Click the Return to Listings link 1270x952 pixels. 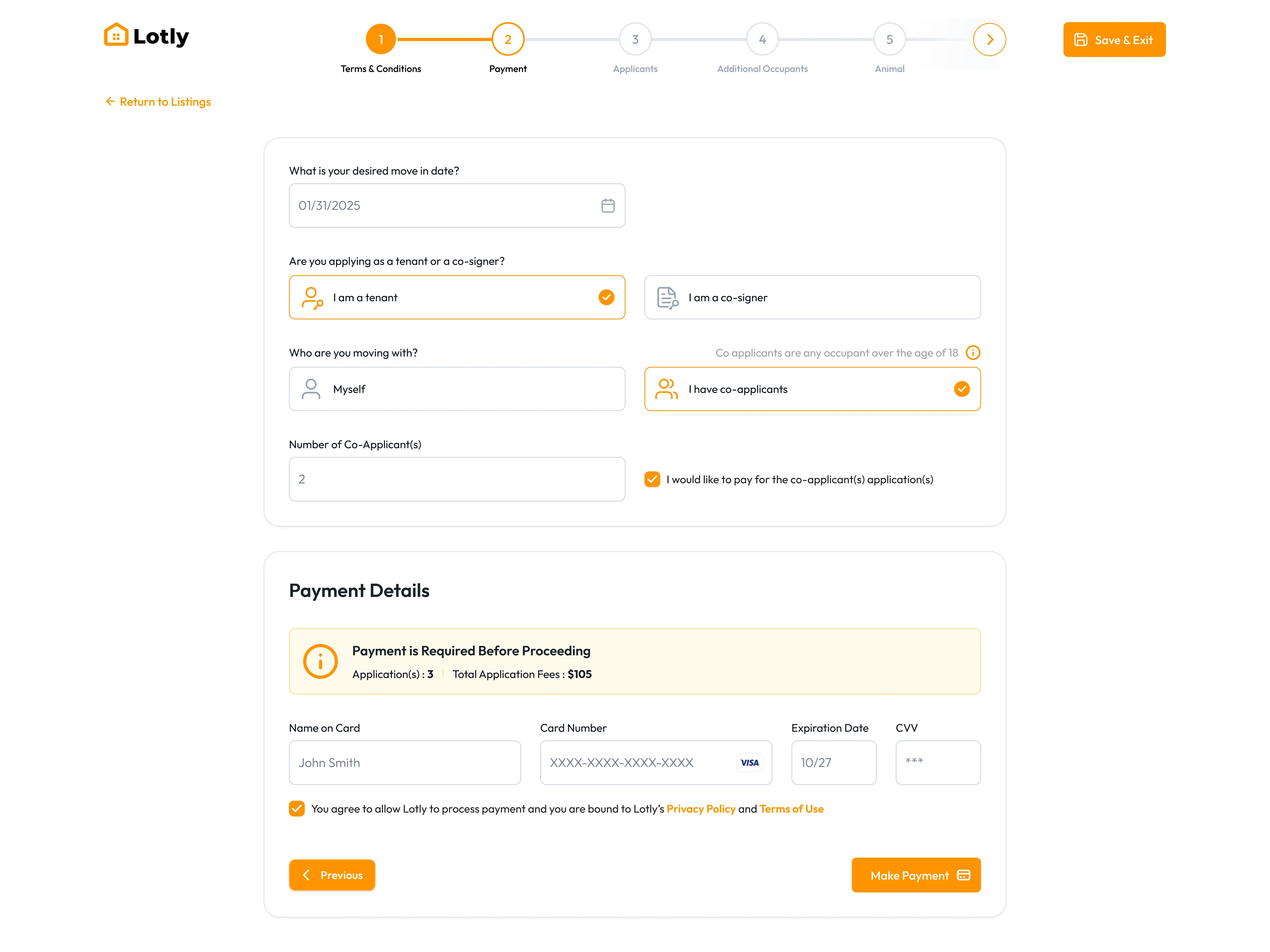click(158, 101)
